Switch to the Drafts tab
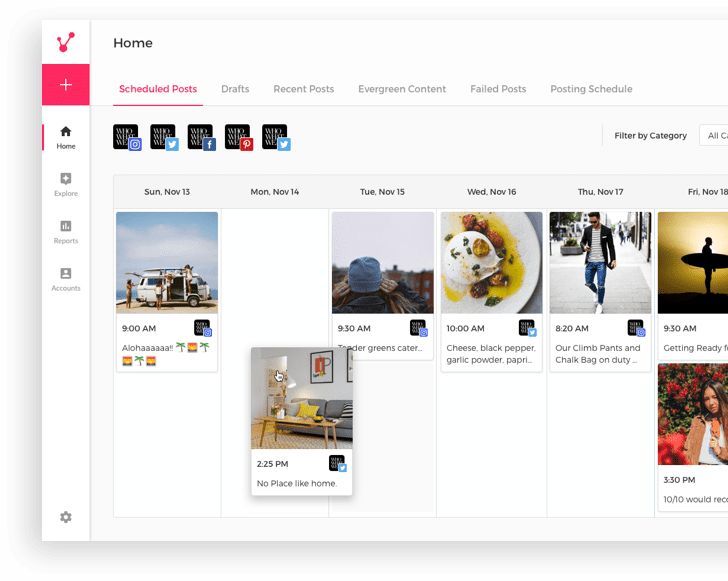728x581 pixels. 235,89
